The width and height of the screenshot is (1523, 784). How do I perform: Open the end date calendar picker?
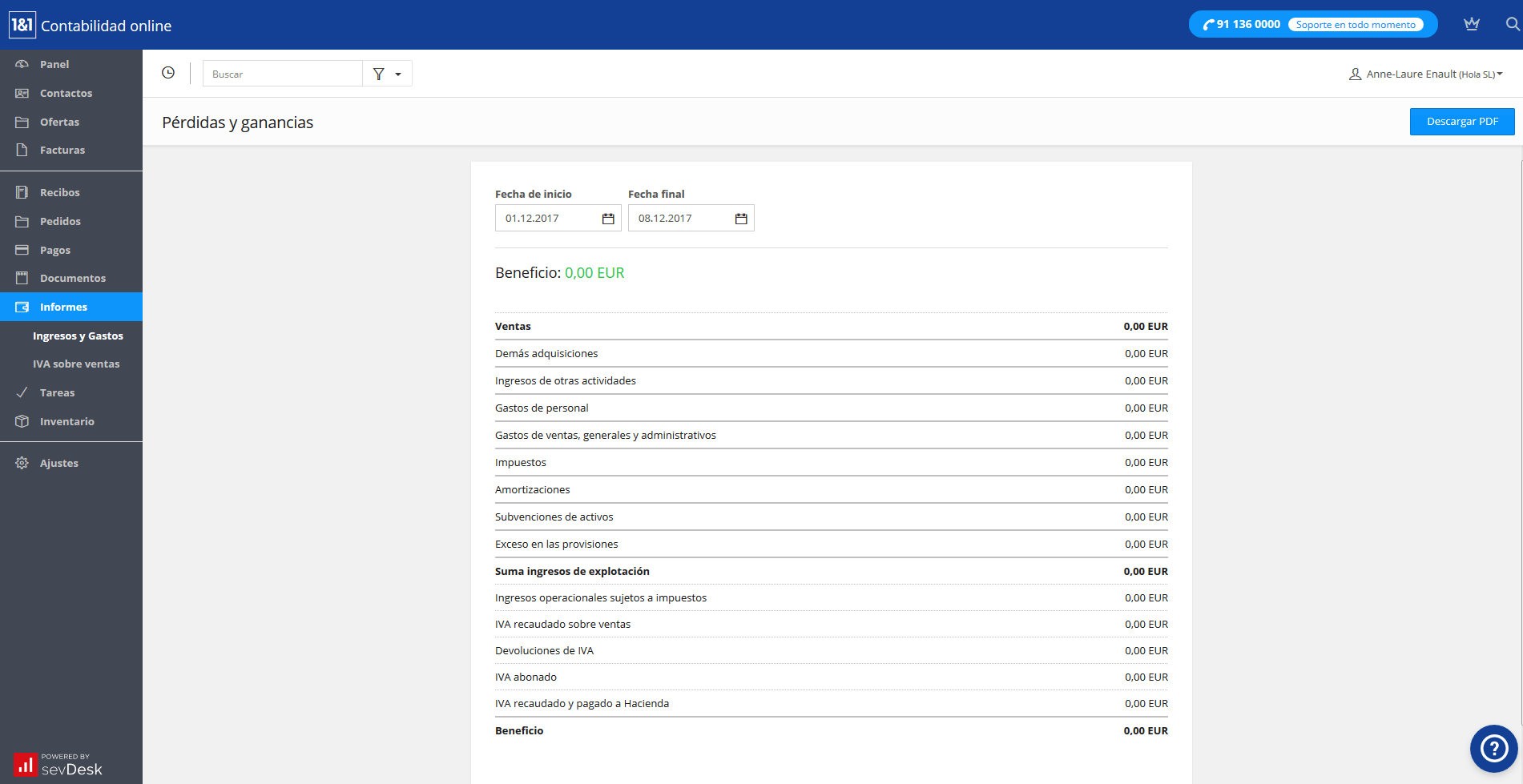tap(741, 219)
